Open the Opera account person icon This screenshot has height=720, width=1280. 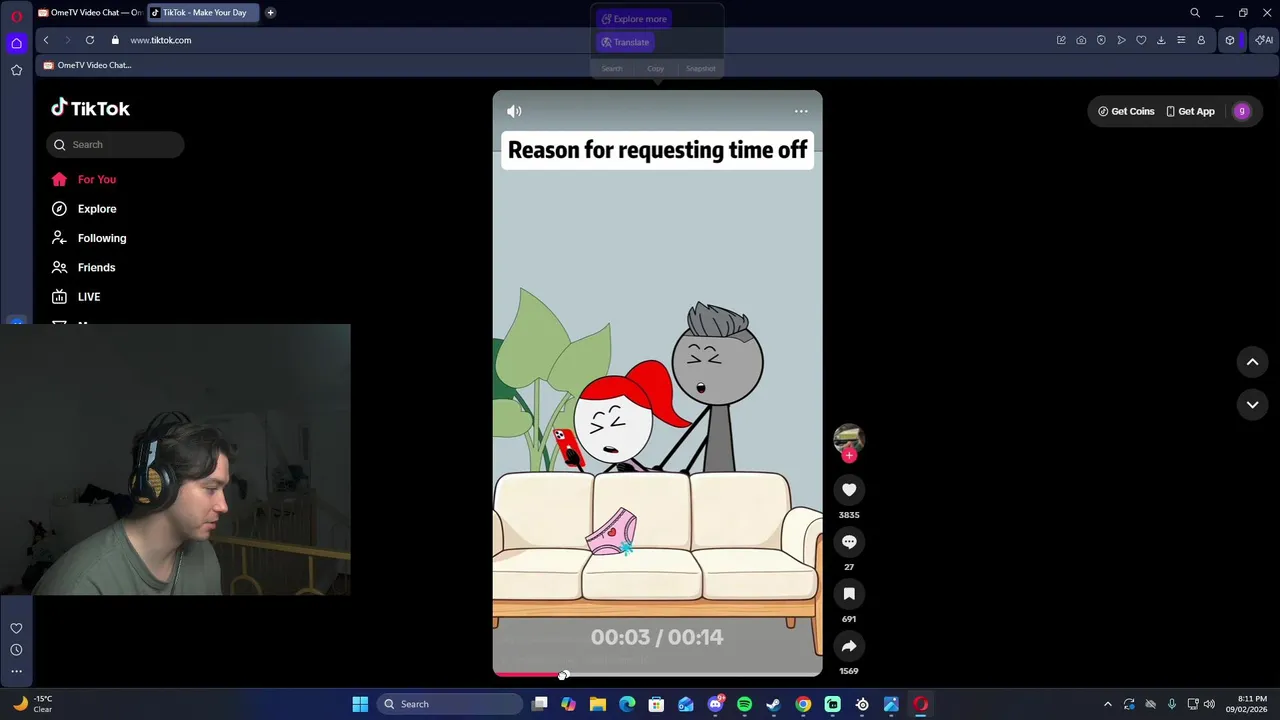coord(1201,40)
